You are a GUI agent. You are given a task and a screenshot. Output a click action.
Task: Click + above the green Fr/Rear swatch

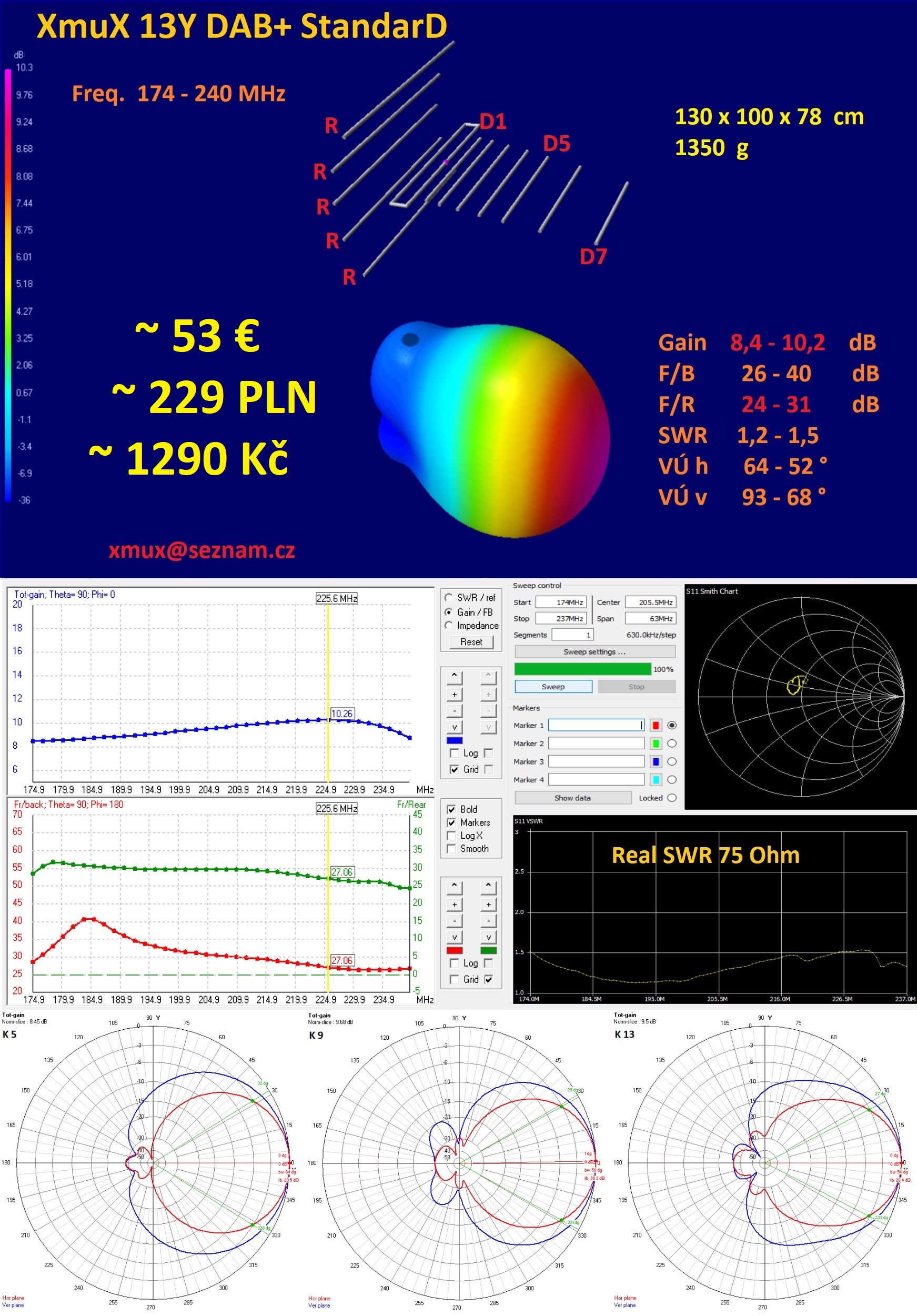coord(488,905)
